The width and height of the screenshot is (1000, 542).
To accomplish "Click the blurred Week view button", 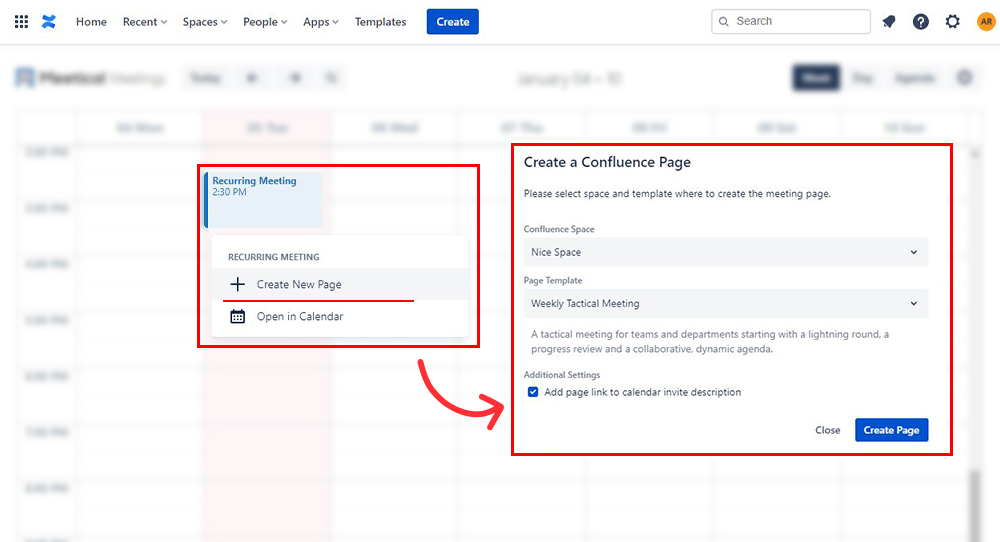I will pyautogui.click(x=816, y=78).
